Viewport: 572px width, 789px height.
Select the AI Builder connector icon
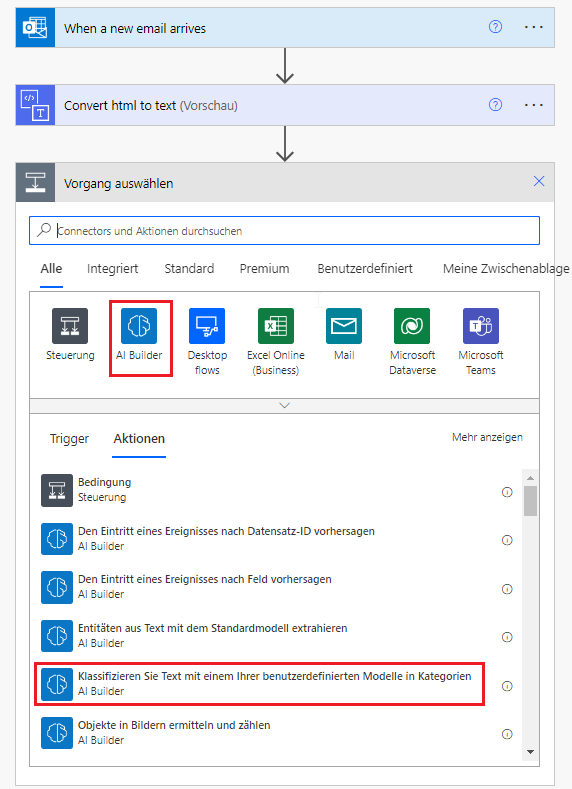click(x=139, y=326)
